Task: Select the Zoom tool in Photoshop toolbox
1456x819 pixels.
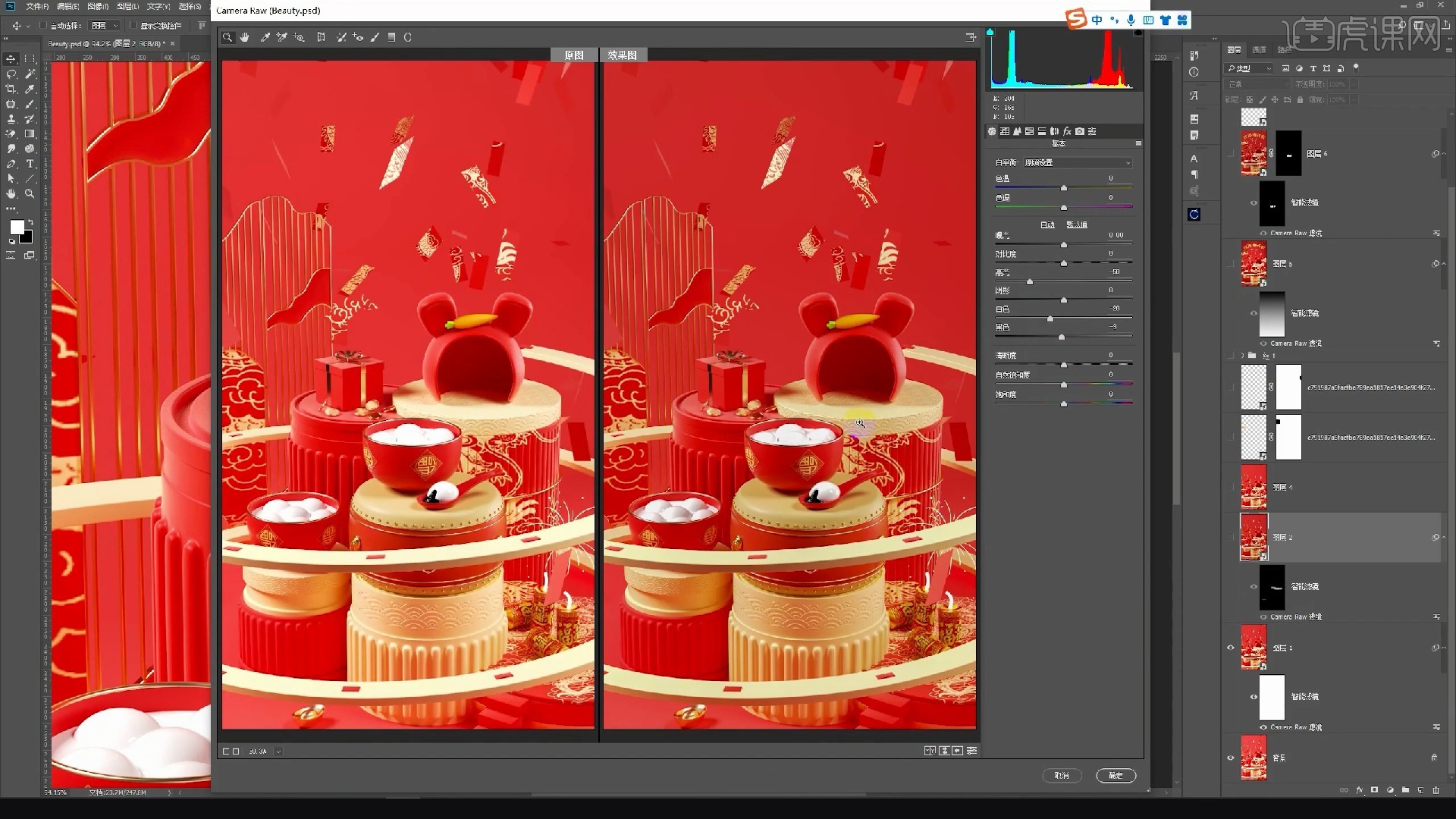Action: pos(30,193)
